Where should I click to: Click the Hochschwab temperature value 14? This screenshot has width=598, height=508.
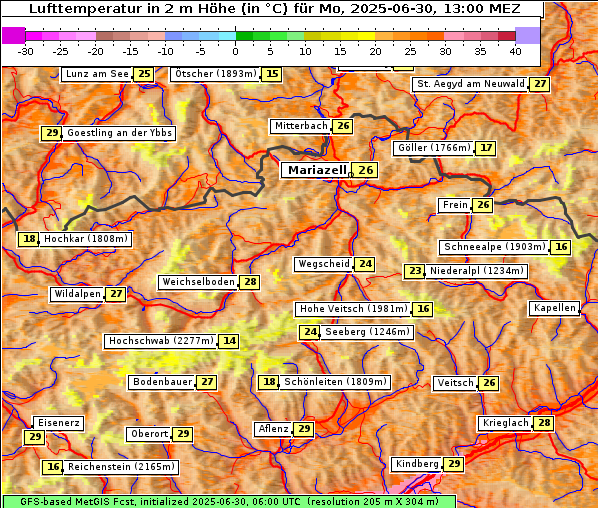pos(229,341)
